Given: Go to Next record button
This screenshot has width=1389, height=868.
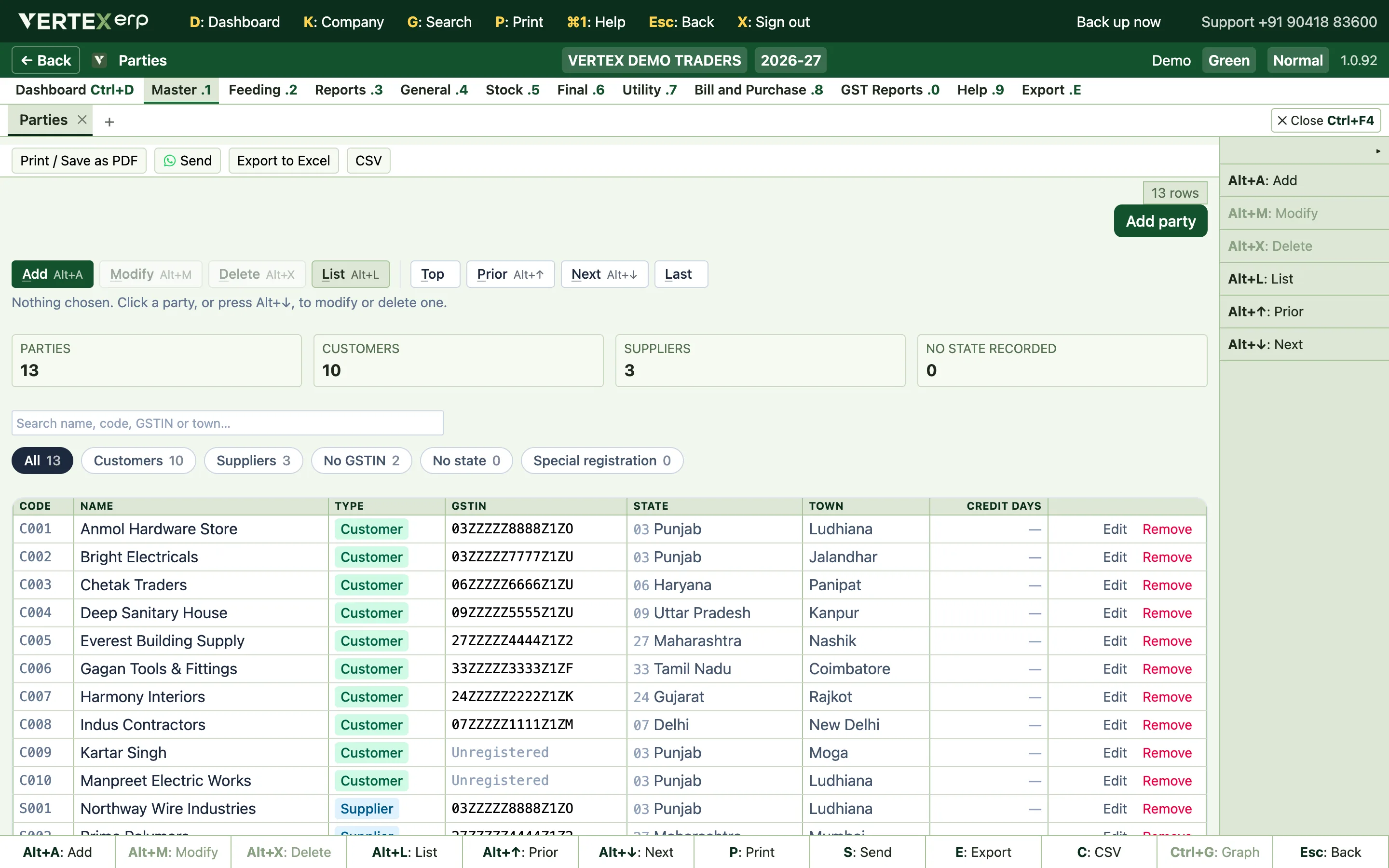Looking at the screenshot, I should tap(604, 274).
